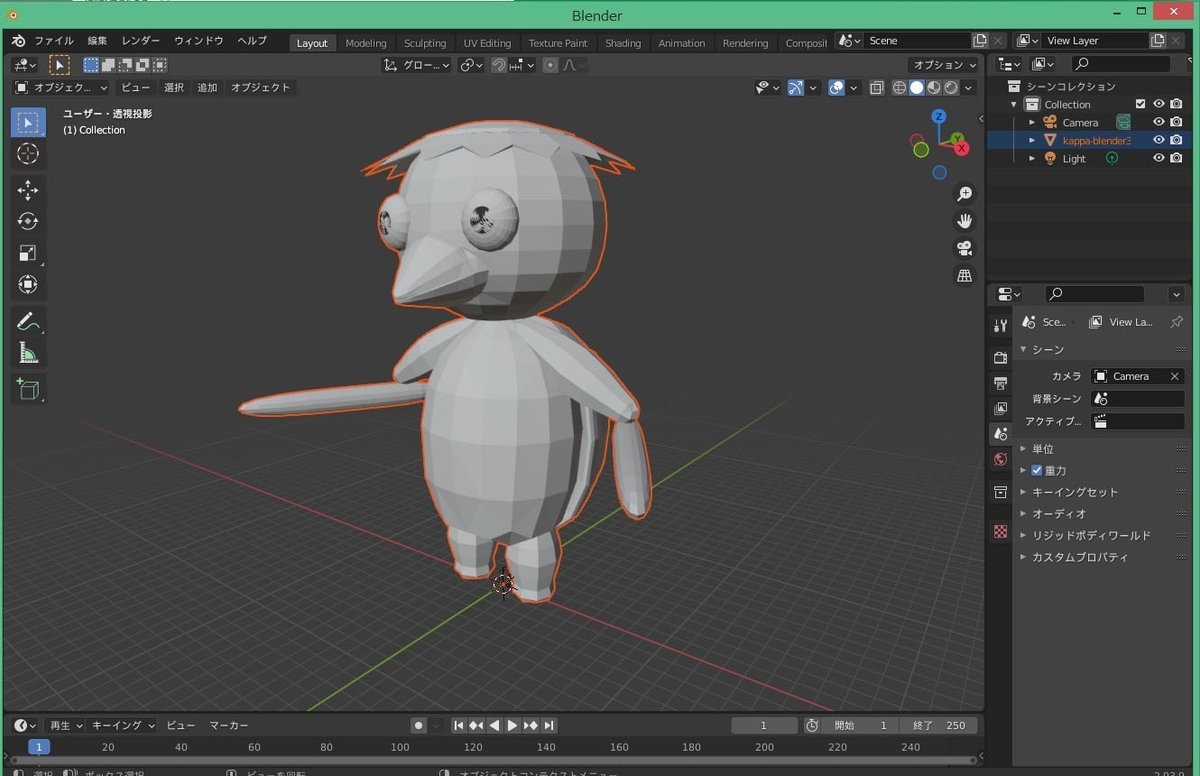Click the 終了 250 end frame field
The width and height of the screenshot is (1200, 776).
(x=938, y=725)
